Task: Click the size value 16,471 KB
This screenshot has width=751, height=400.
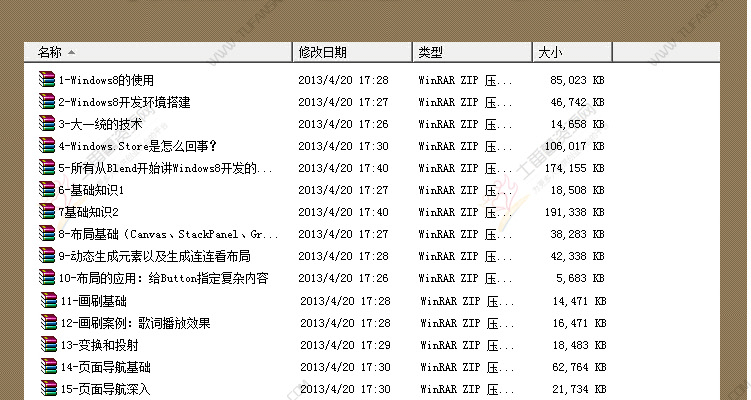Action: (580, 323)
